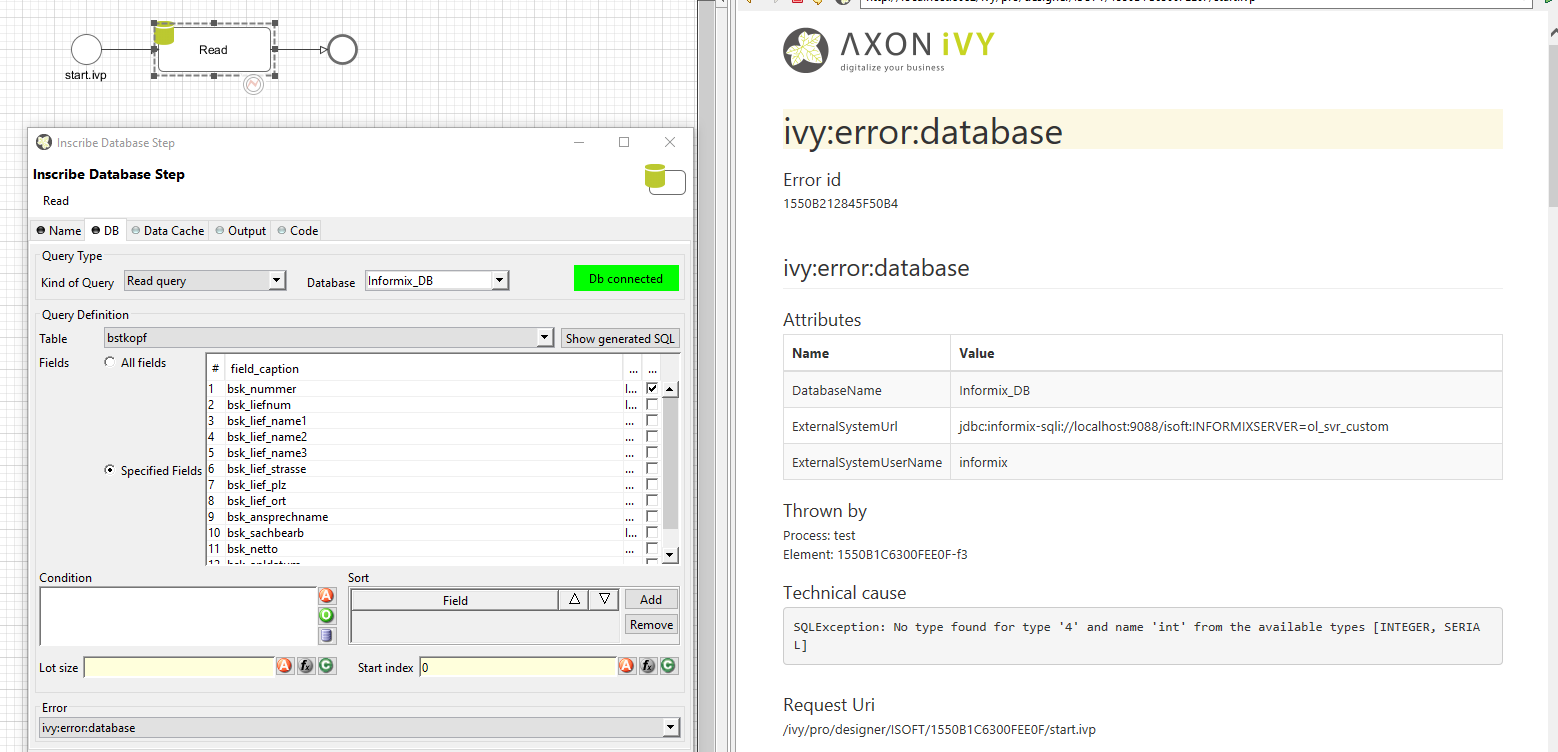The image size is (1558, 752).
Task: Click green C icon next to Start index
Action: 668,666
